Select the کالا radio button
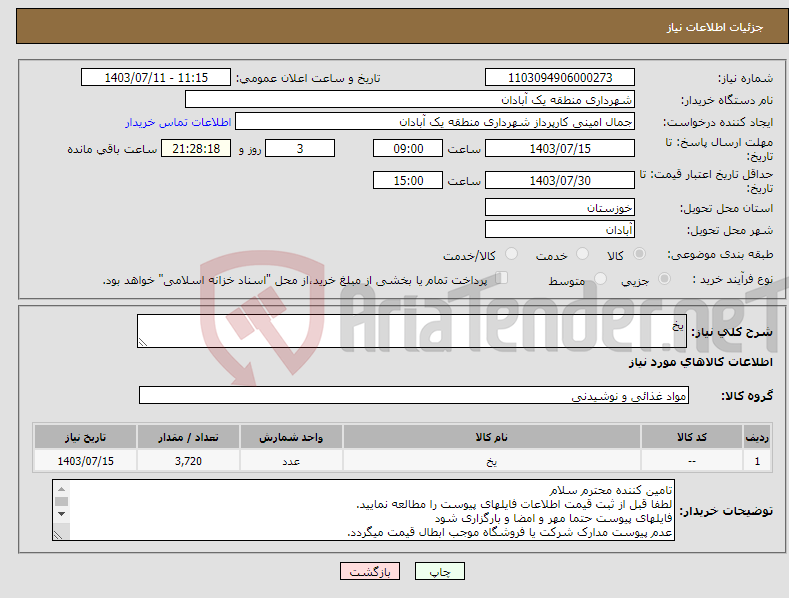Image resolution: width=789 pixels, height=598 pixels. click(x=639, y=254)
